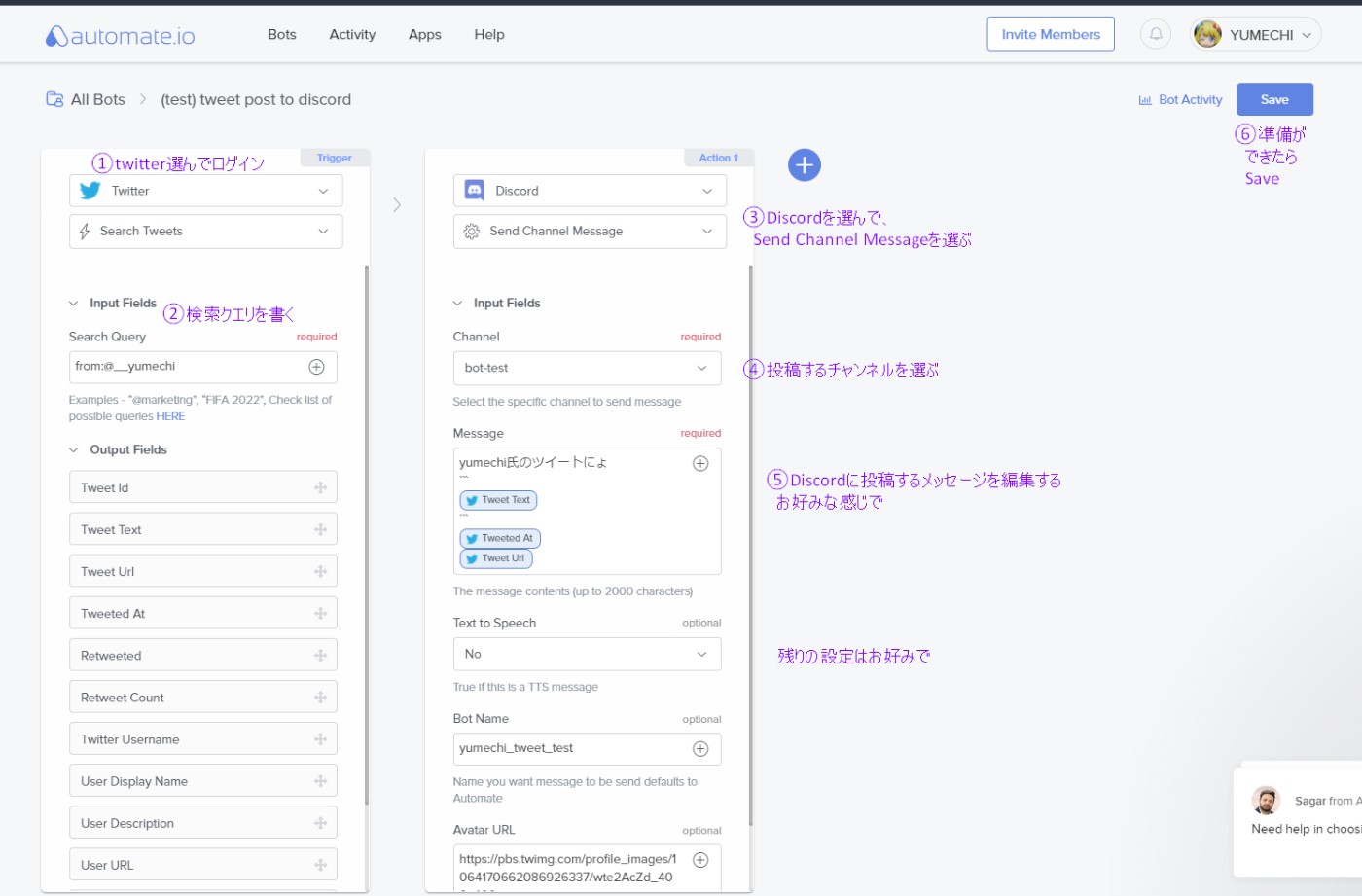The image size is (1362, 896).
Task: Click the action panel scrollbar
Action: tap(751, 545)
